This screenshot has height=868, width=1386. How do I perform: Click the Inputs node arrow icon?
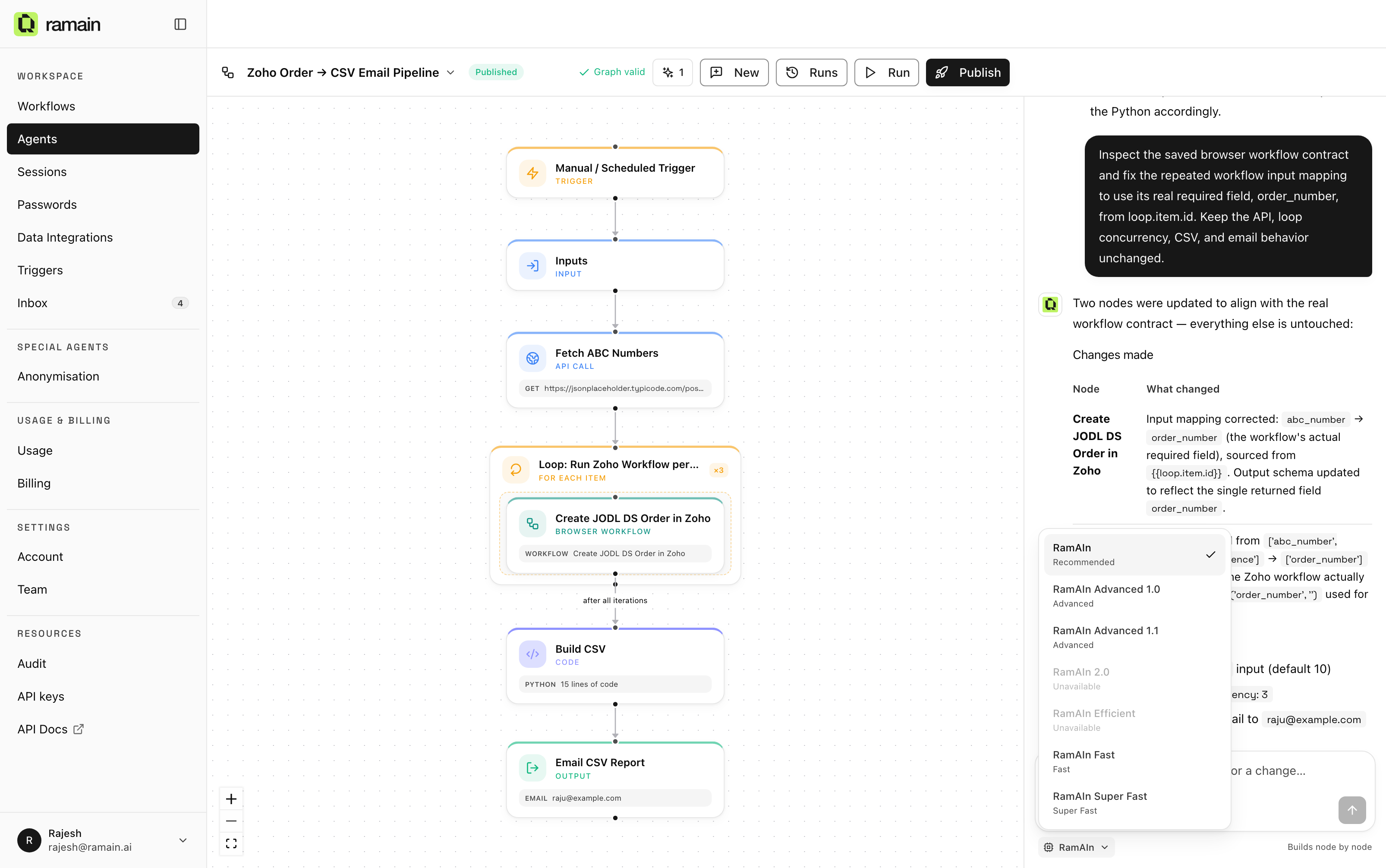532,266
